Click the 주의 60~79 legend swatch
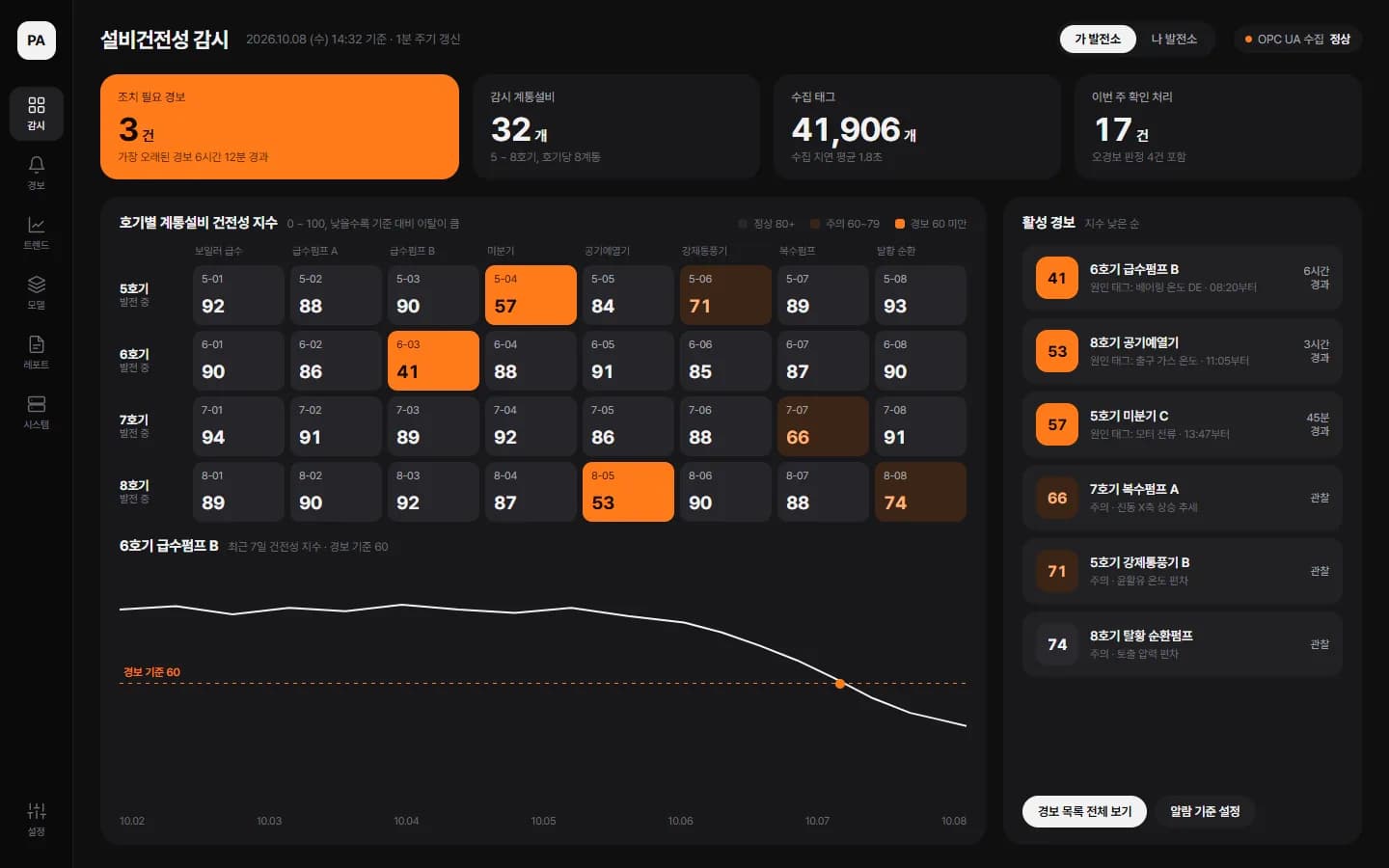 [x=815, y=224]
